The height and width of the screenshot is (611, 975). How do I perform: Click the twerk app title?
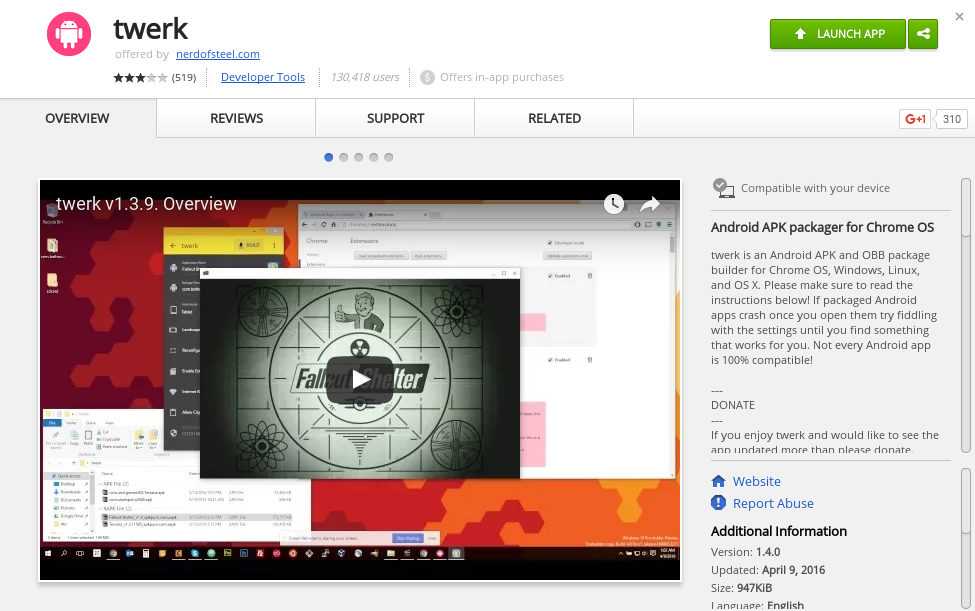(x=150, y=29)
